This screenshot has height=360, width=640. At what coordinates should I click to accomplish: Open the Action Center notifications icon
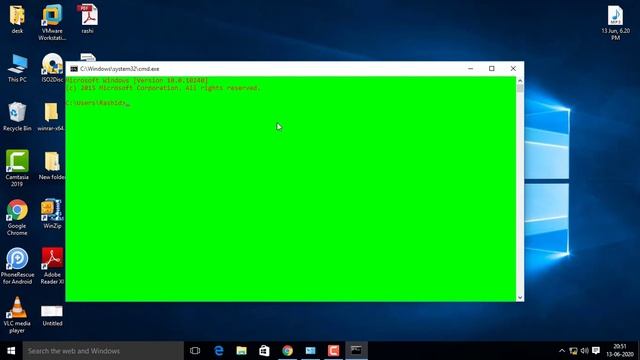coord(596,351)
